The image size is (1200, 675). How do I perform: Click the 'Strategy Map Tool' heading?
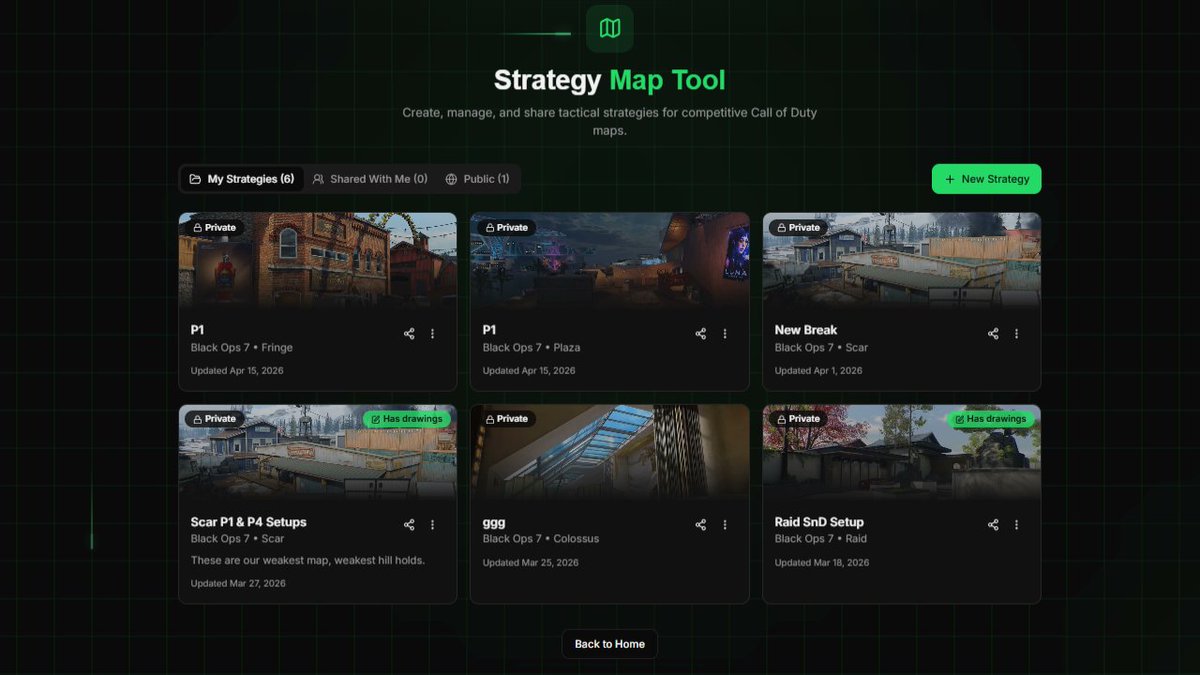pyautogui.click(x=610, y=80)
